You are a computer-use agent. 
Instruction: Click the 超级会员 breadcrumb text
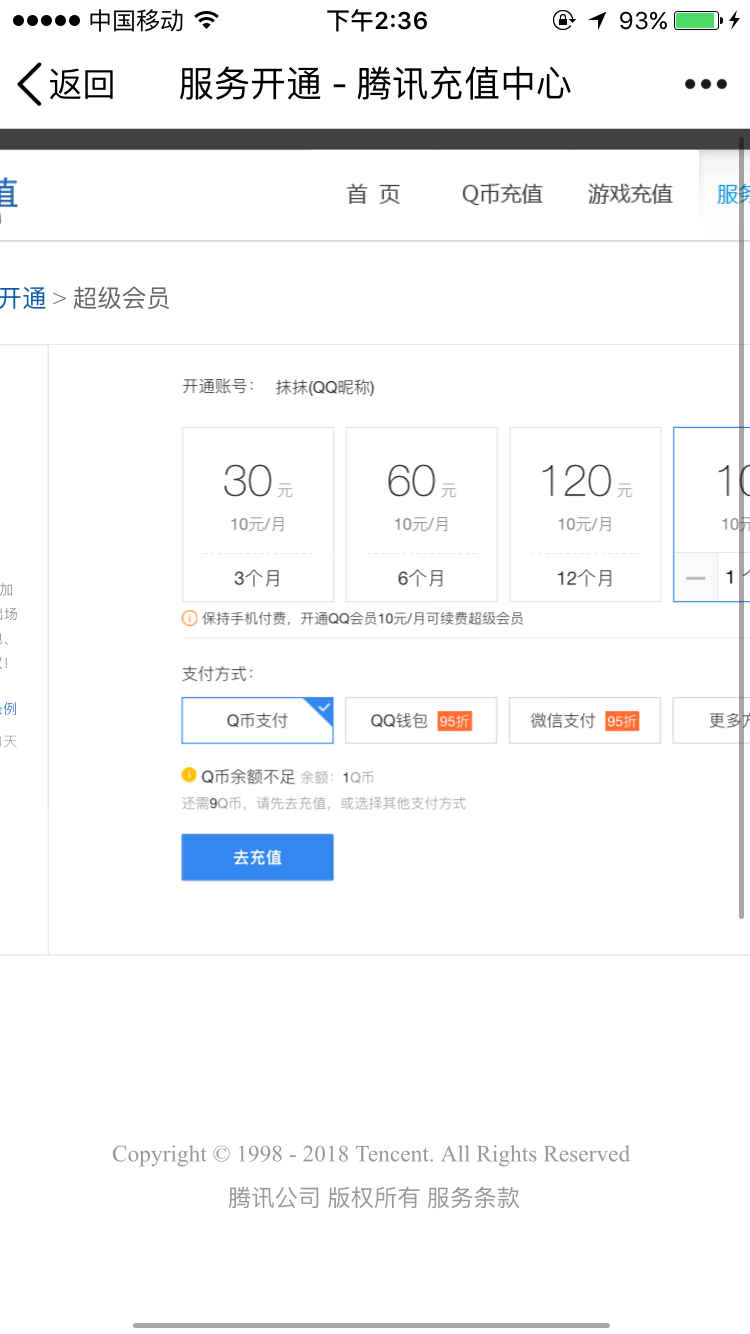[121, 298]
